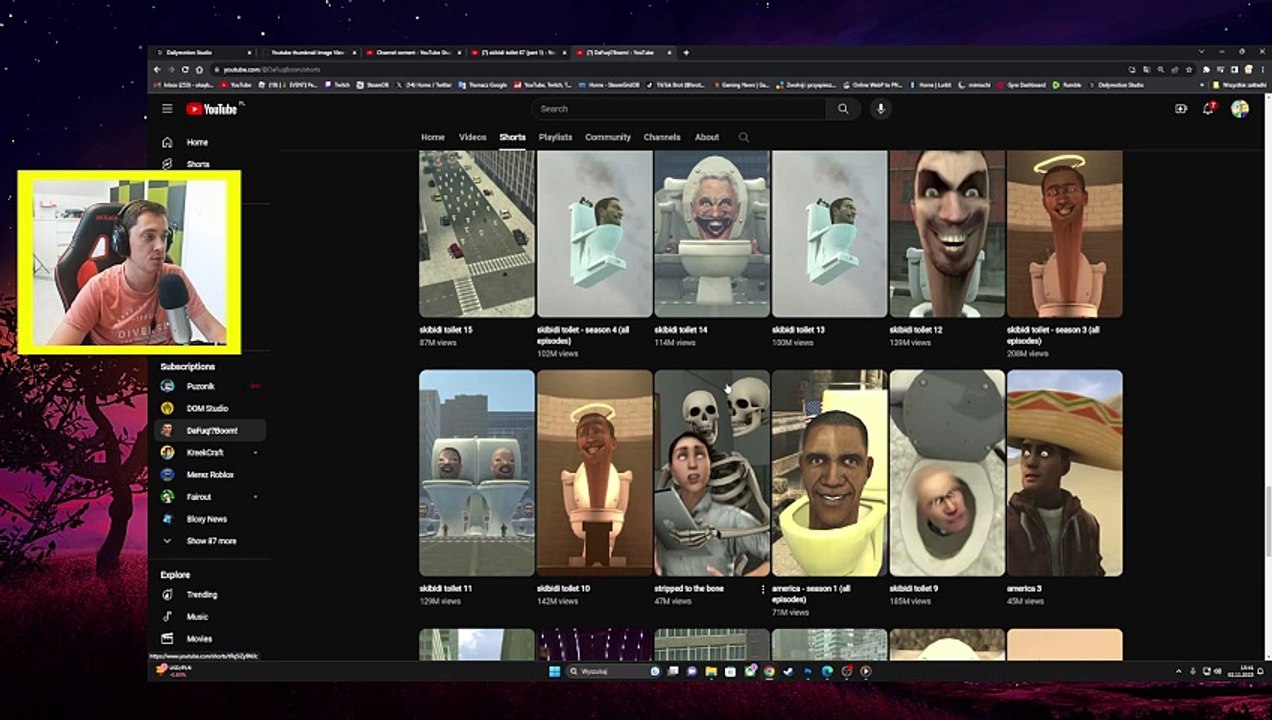Play the stripped to the bone thumbnail
The image size is (1272, 720).
(x=712, y=473)
